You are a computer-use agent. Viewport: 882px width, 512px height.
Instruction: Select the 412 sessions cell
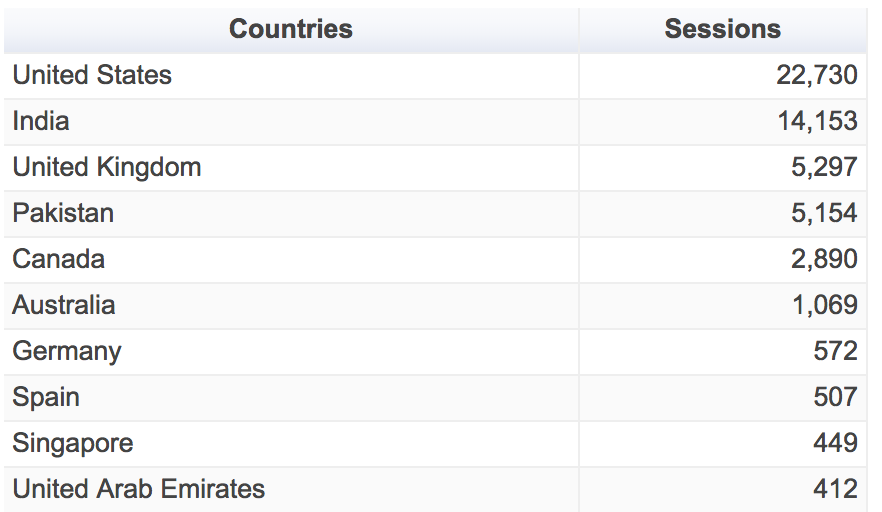coord(835,489)
